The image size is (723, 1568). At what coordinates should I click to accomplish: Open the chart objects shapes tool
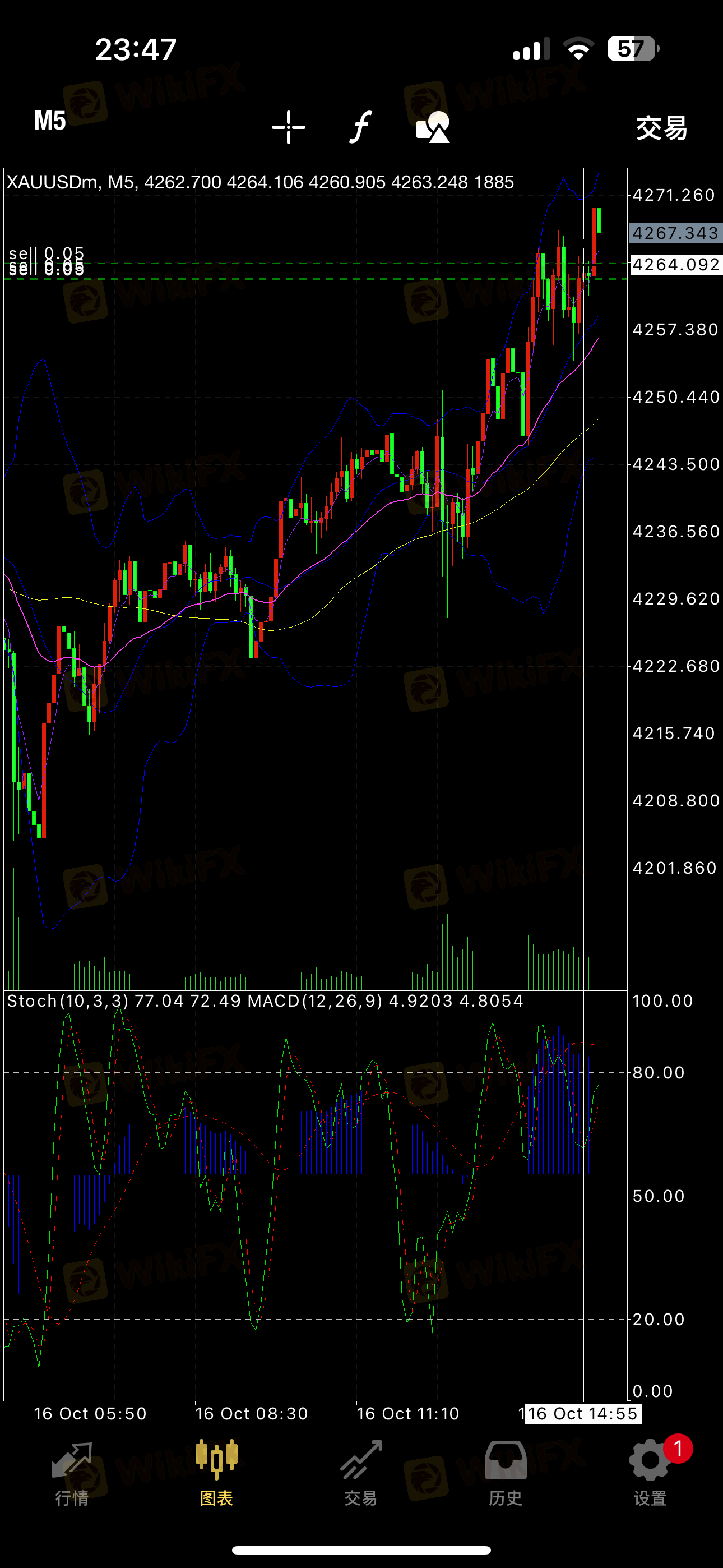[x=433, y=127]
